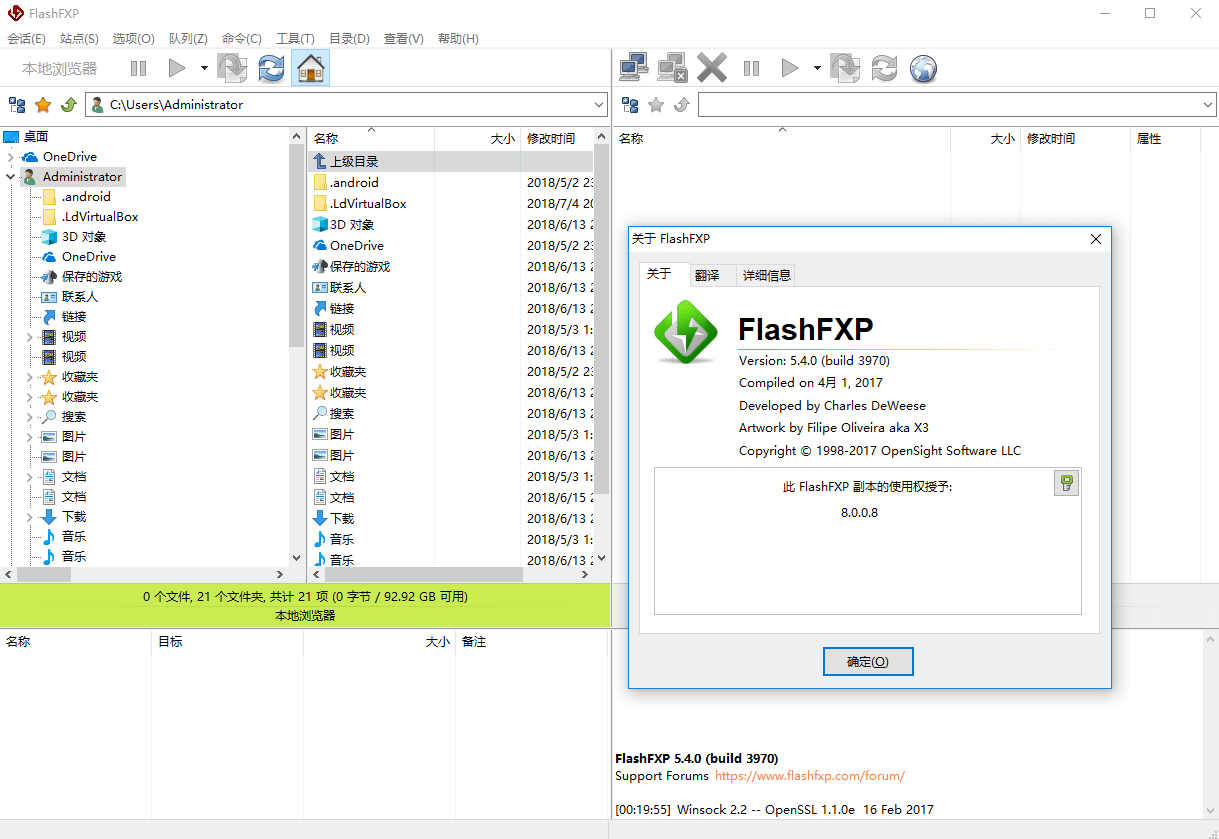Close the 关于 FlashFXP dialog

(x=1095, y=239)
